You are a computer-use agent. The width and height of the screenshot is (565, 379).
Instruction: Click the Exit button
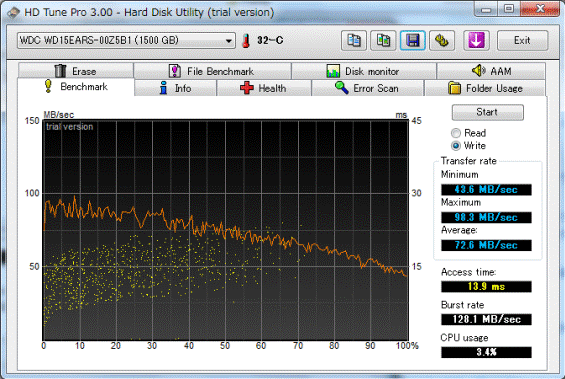pyautogui.click(x=522, y=40)
